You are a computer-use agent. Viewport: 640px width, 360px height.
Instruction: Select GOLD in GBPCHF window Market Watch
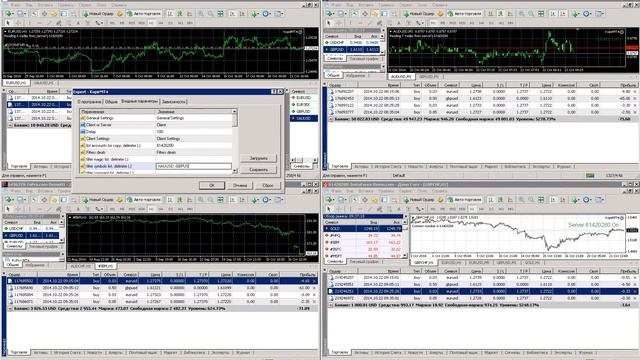pyautogui.click(x=363, y=229)
